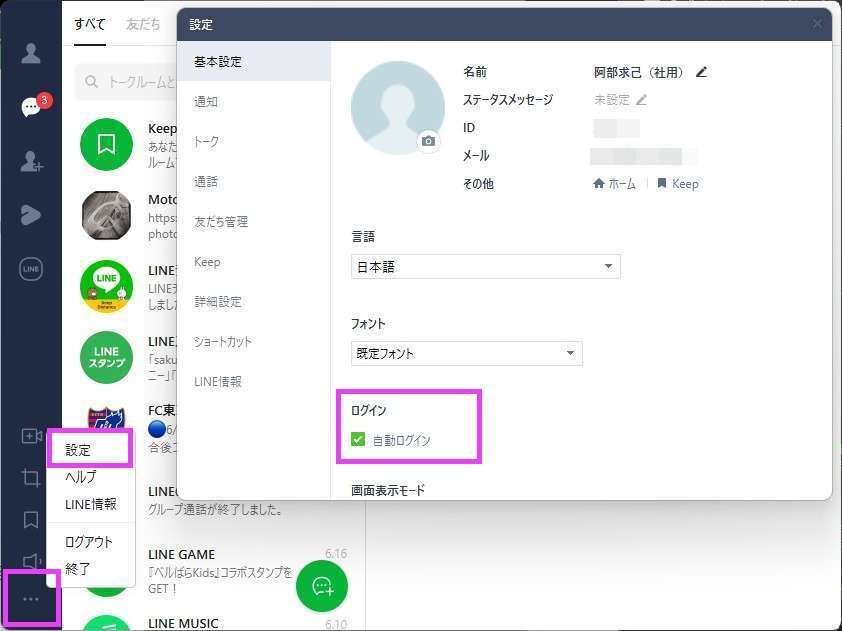842x631 pixels.
Task: Edit the name with pencil icon
Action: click(701, 71)
